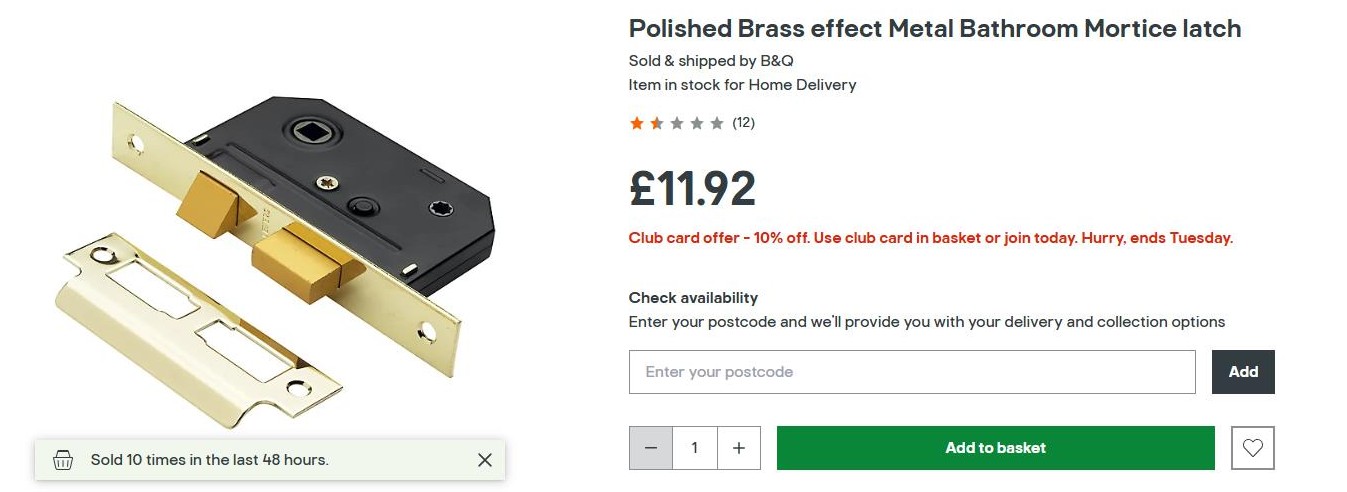Click the Polished Brass Mortice latch title
The height and width of the screenshot is (492, 1347).
pos(934,29)
